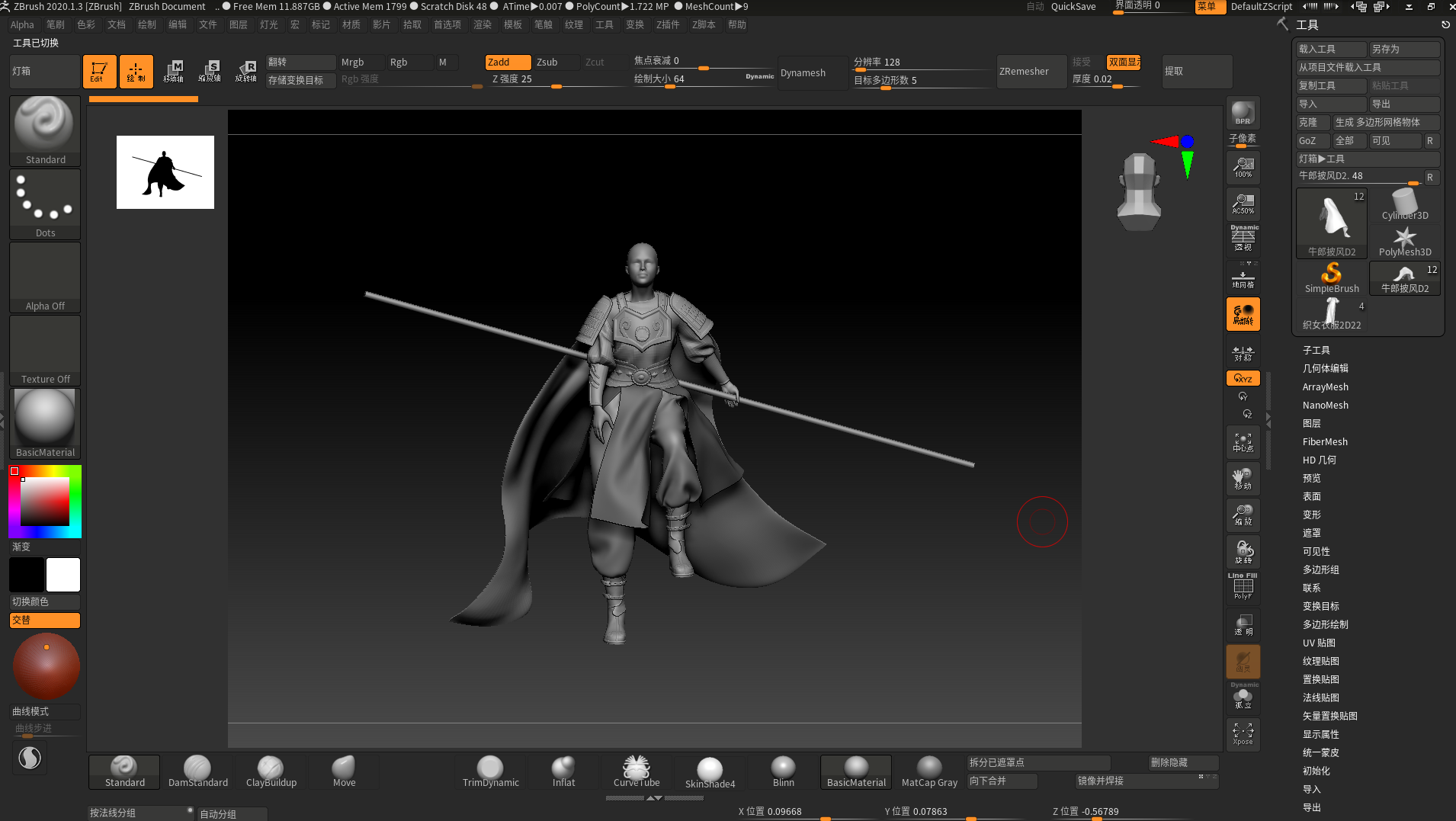The width and height of the screenshot is (1456, 821).
Task: Select the CurveTube brush
Action: (637, 771)
